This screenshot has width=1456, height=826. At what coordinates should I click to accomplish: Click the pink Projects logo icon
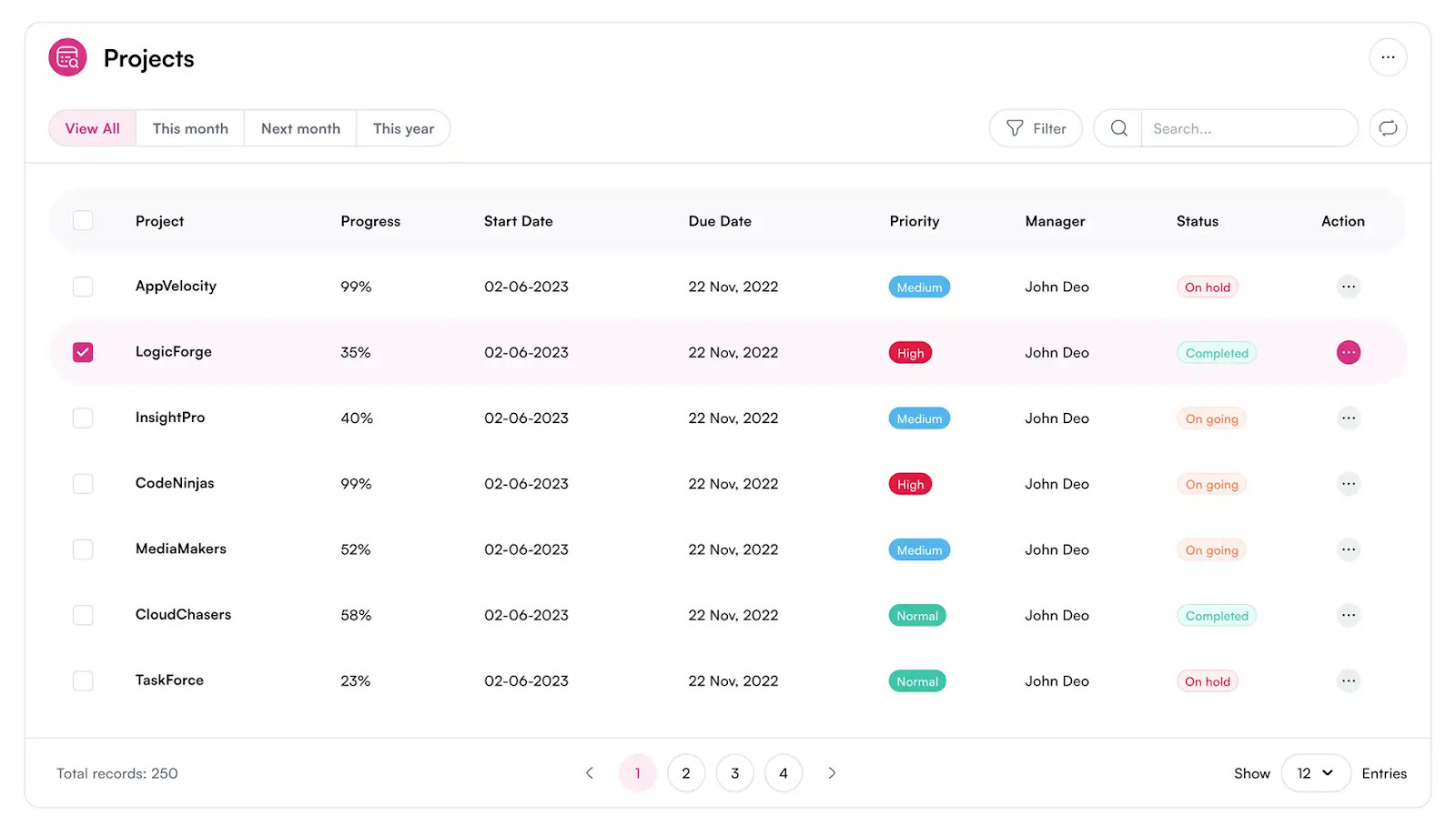[67, 58]
